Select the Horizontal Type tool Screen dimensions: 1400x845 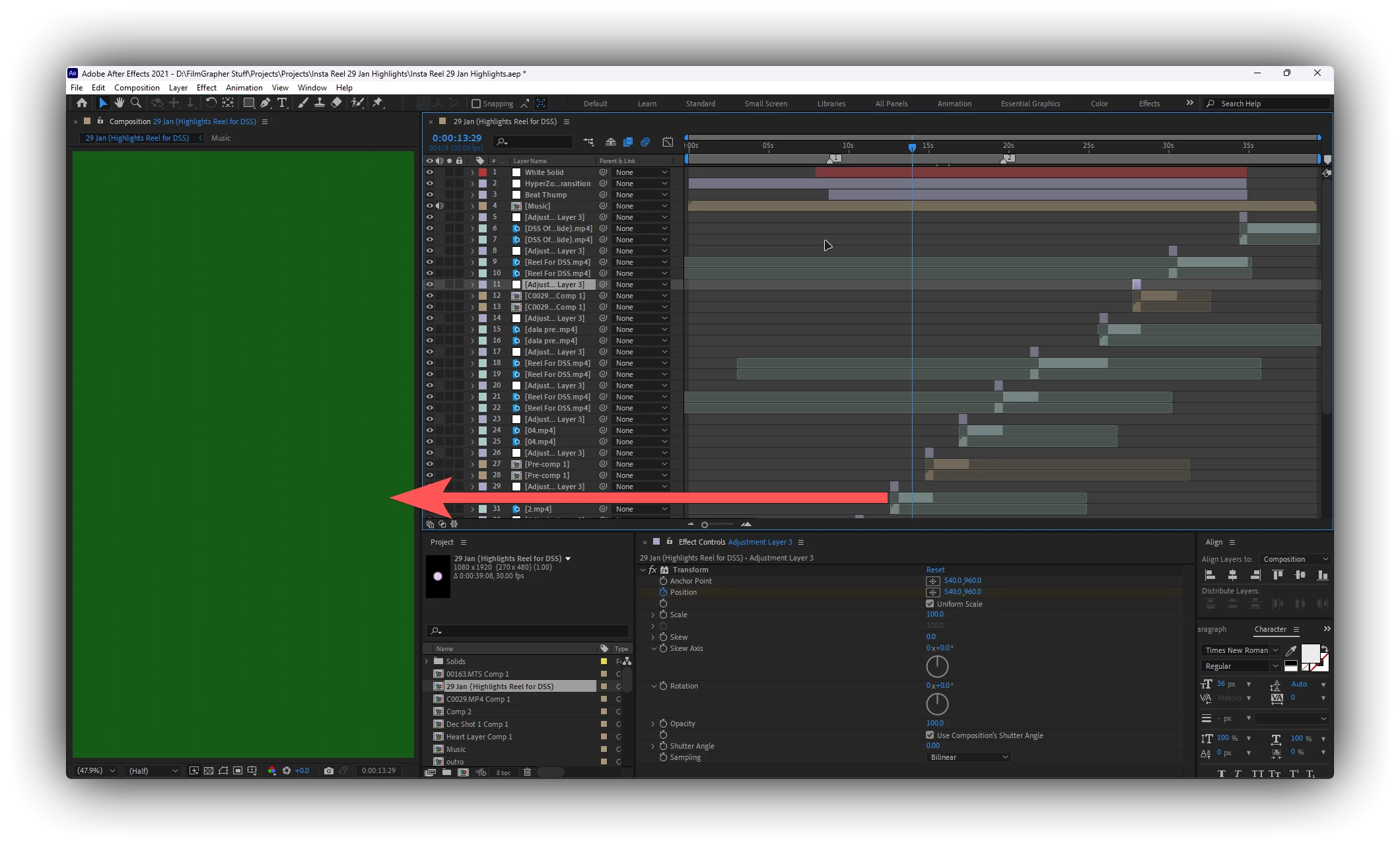pos(282,103)
